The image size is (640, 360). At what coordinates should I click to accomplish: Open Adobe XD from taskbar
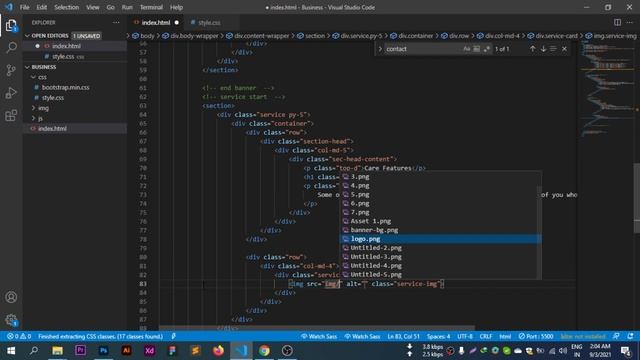coord(149,351)
